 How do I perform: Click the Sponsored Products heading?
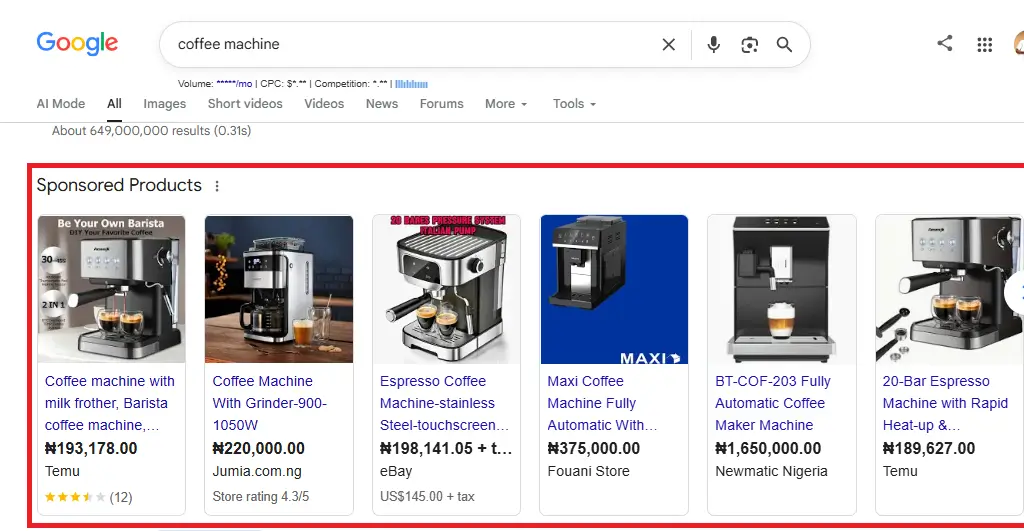click(119, 185)
